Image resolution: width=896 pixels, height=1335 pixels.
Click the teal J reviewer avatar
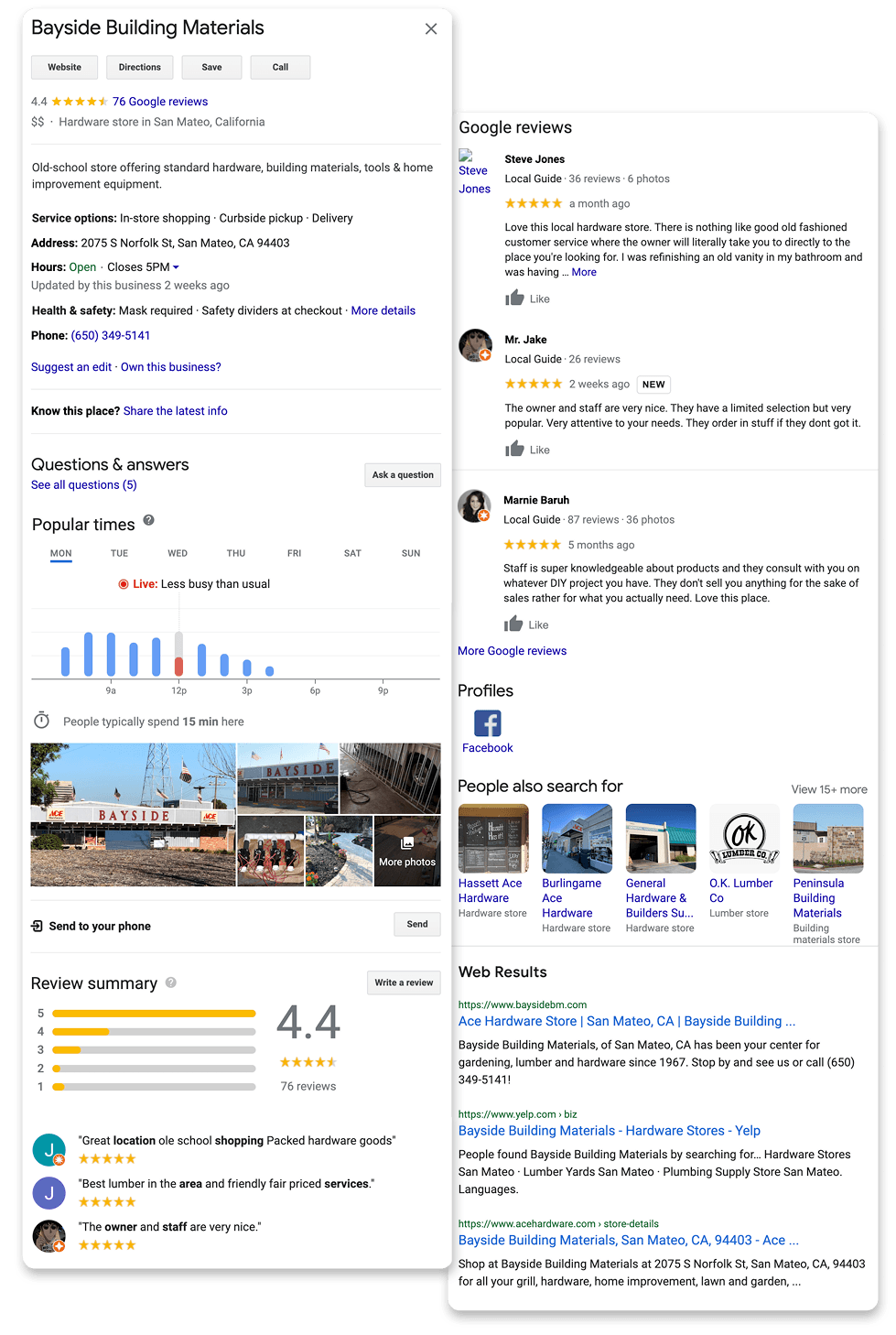pyautogui.click(x=49, y=1150)
